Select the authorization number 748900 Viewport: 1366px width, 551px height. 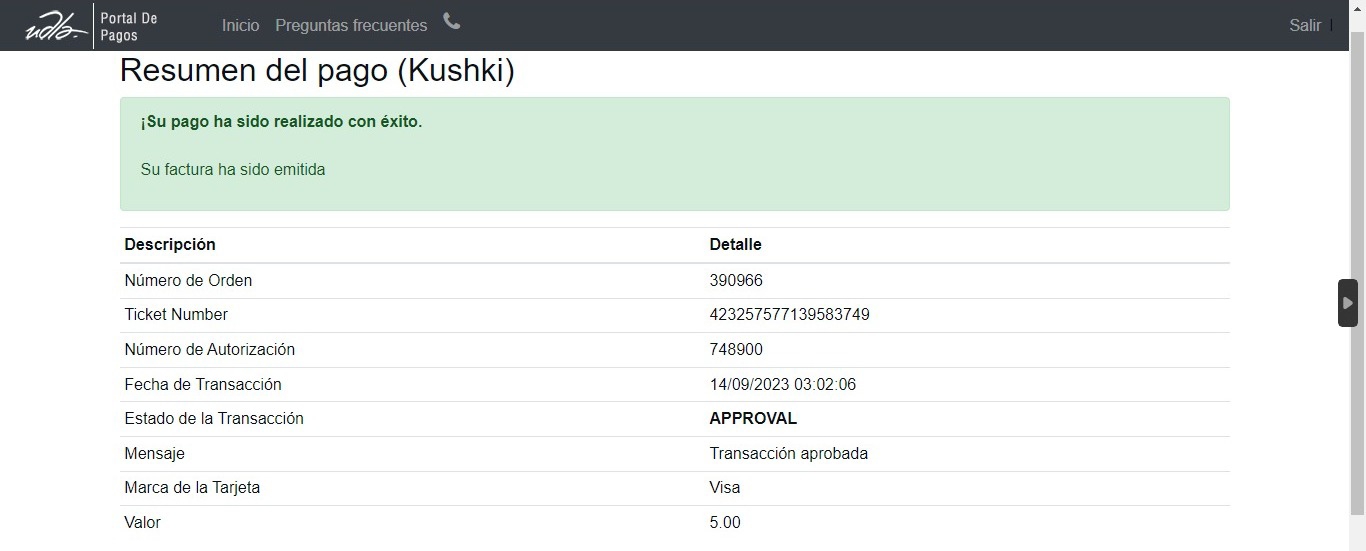point(736,350)
